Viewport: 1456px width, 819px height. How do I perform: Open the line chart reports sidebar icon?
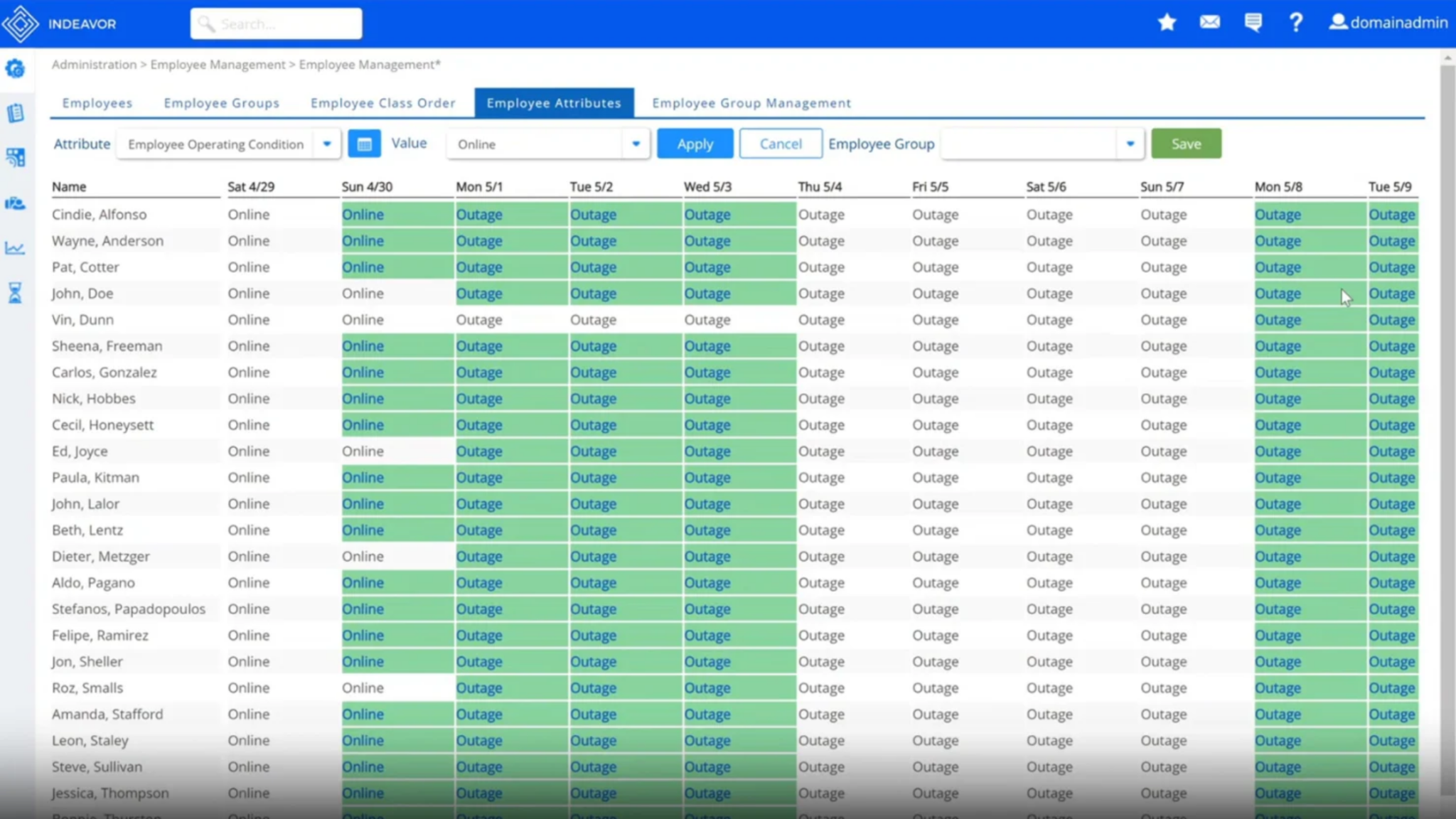15,248
